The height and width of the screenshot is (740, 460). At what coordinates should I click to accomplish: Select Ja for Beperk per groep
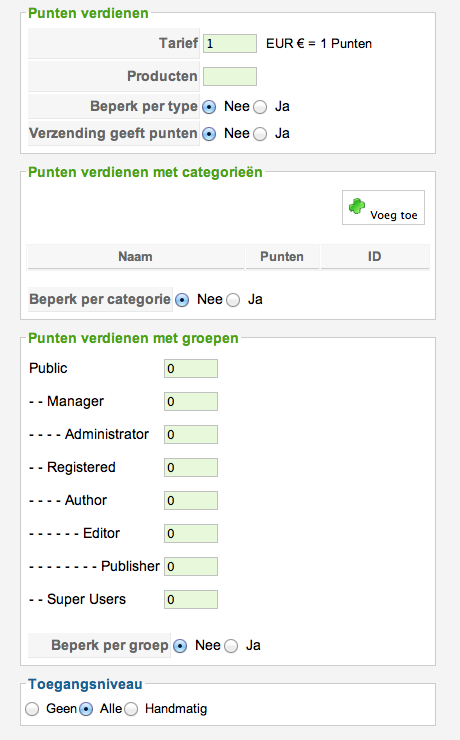click(x=231, y=646)
